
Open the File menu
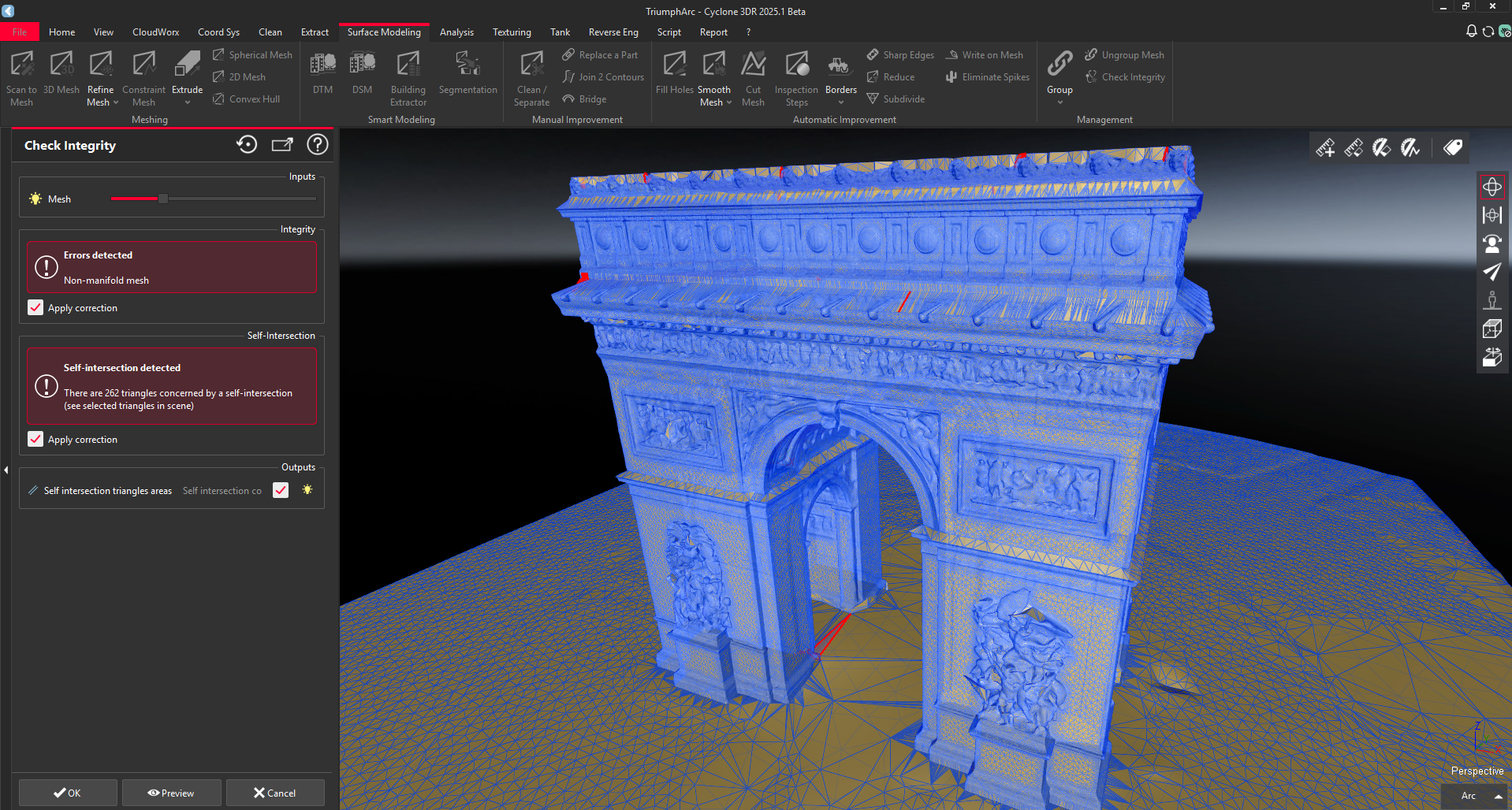click(20, 32)
